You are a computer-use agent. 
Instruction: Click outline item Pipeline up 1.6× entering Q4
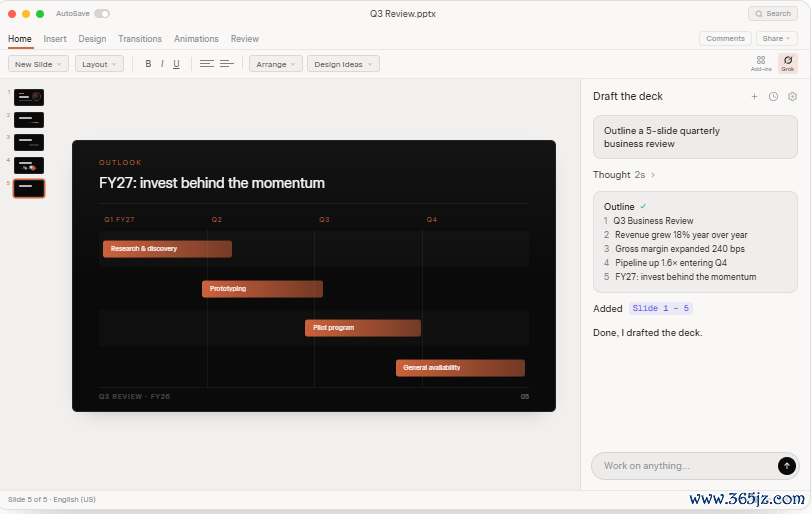[671, 263]
